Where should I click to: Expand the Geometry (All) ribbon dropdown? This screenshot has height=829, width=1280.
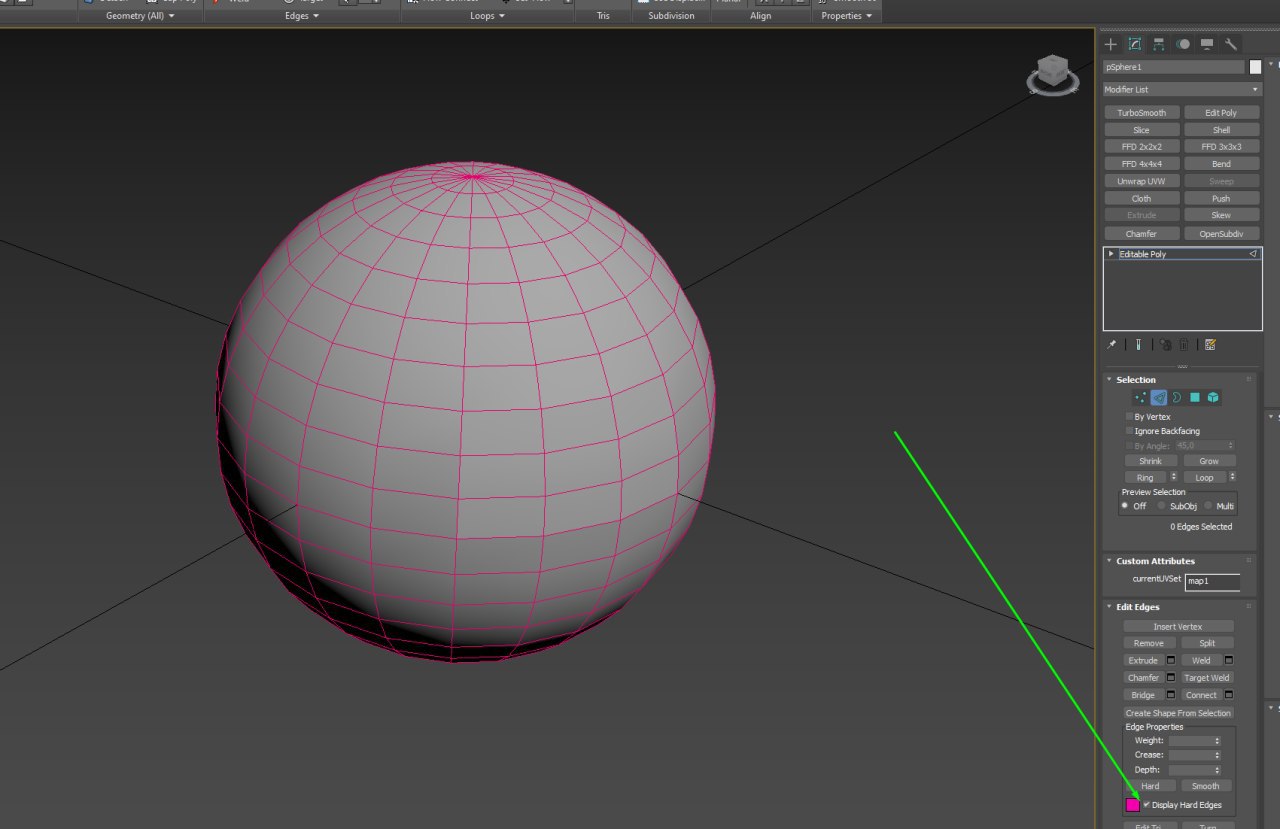(140, 16)
